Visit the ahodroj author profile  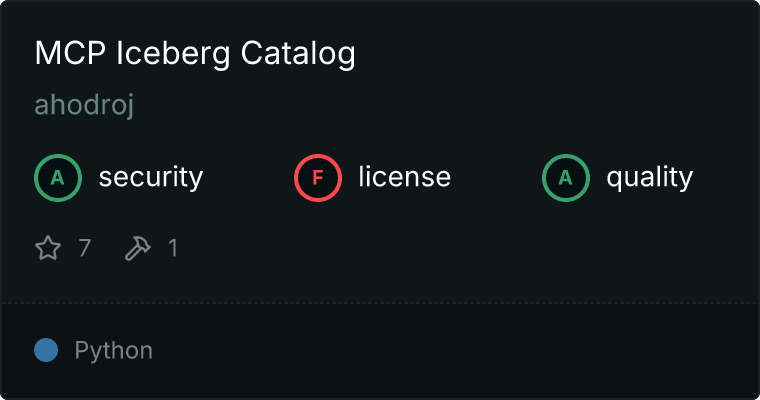pyautogui.click(x=84, y=106)
